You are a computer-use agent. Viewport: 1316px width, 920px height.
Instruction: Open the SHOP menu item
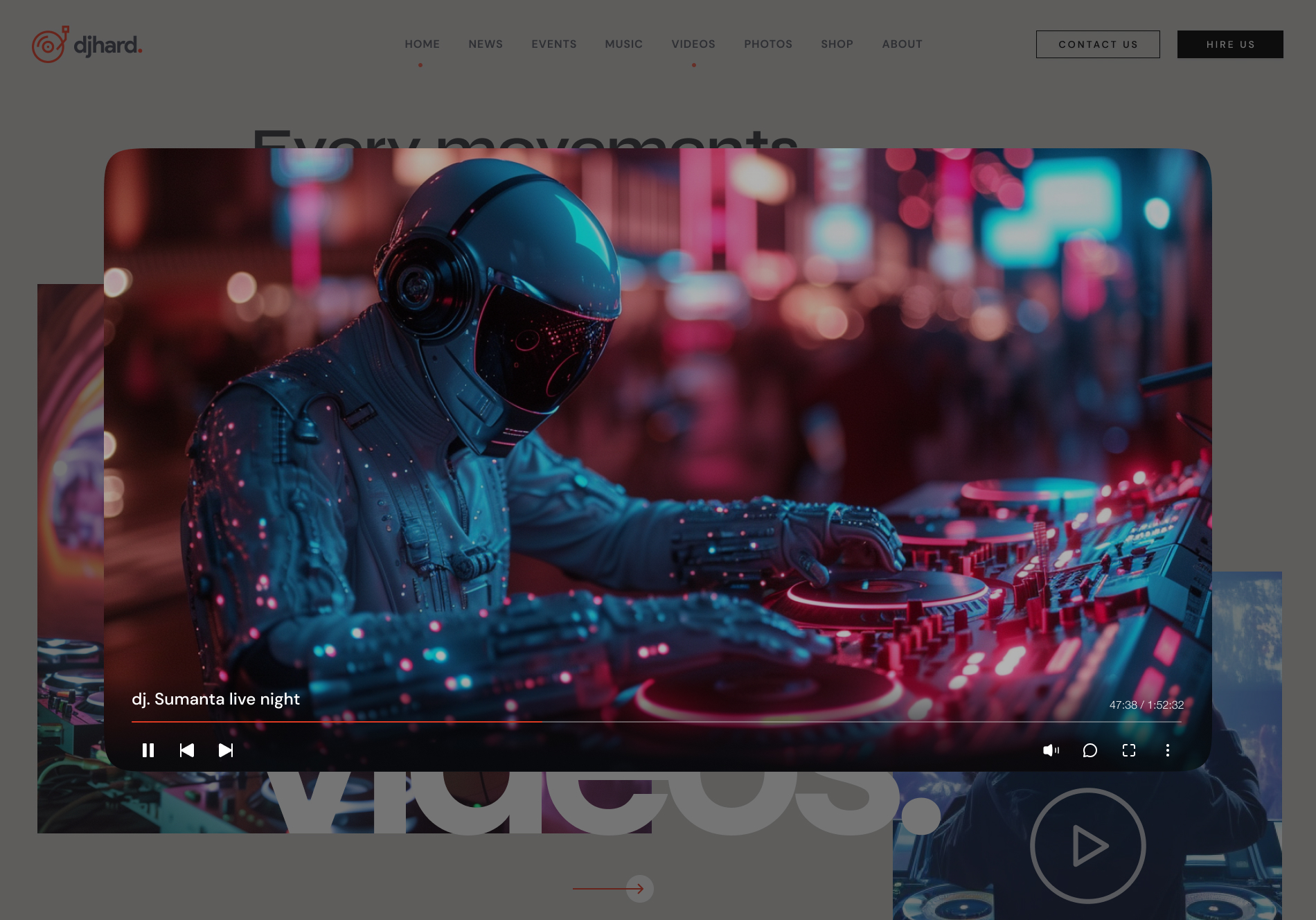click(837, 44)
